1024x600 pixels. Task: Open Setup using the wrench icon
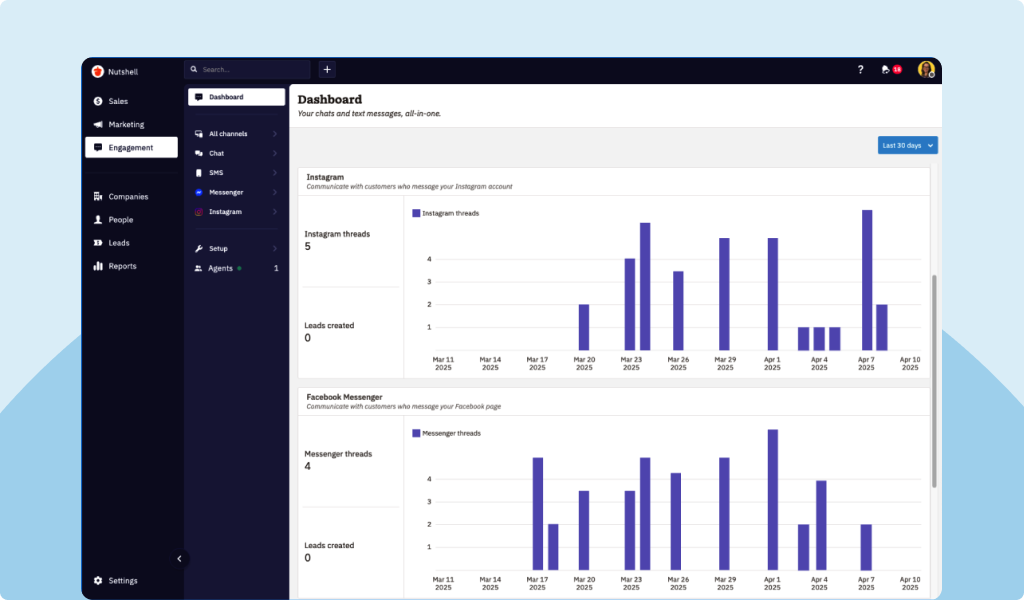201,248
